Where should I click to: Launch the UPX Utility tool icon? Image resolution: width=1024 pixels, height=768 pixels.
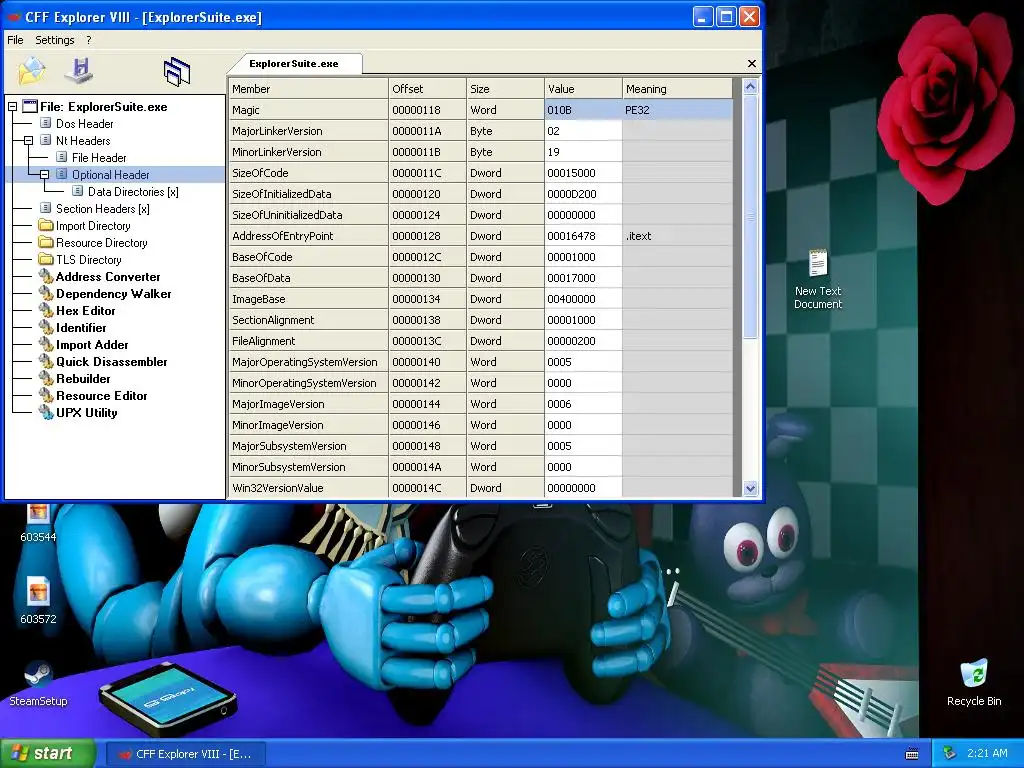pos(46,412)
